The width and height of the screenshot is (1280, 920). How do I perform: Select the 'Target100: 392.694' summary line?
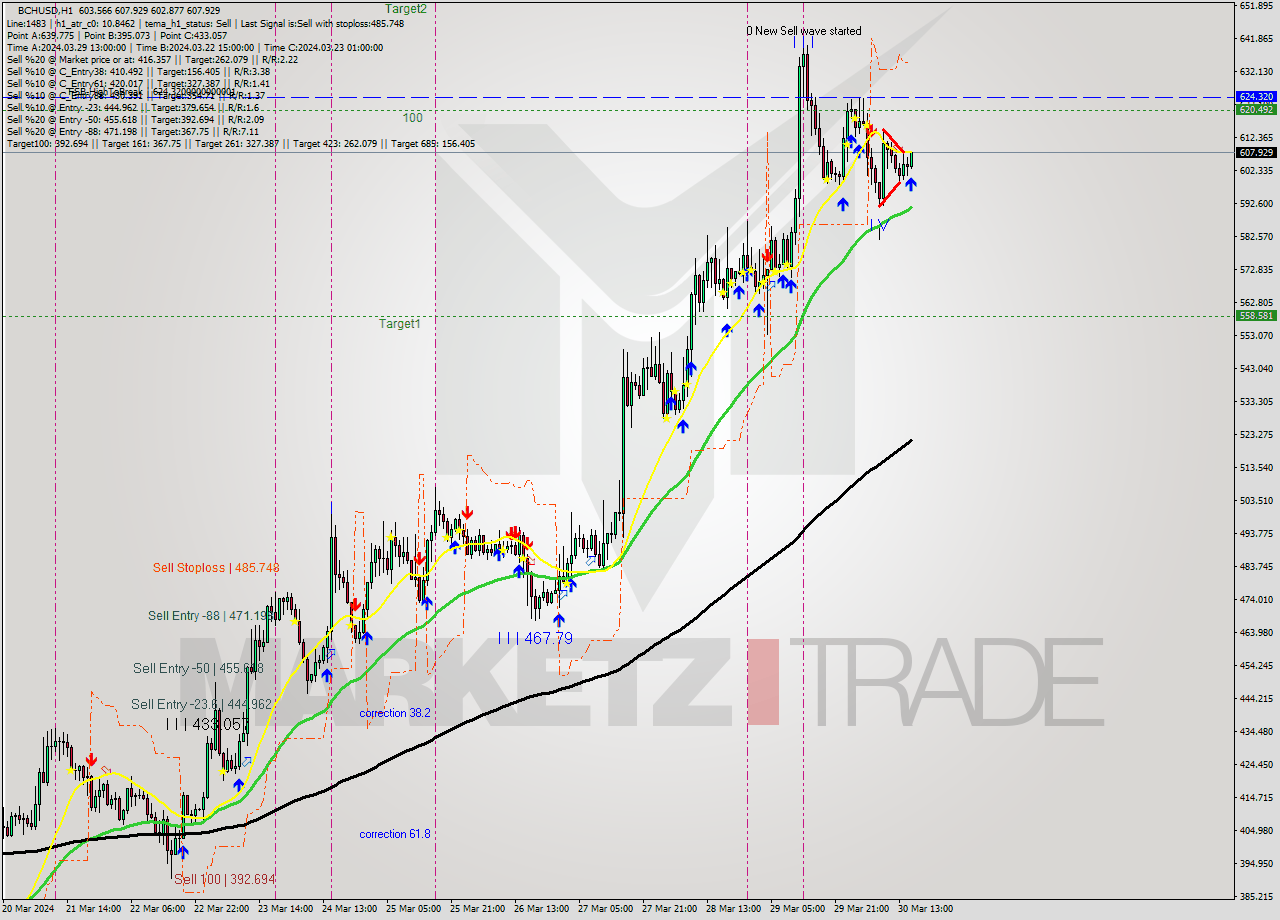click(x=240, y=144)
